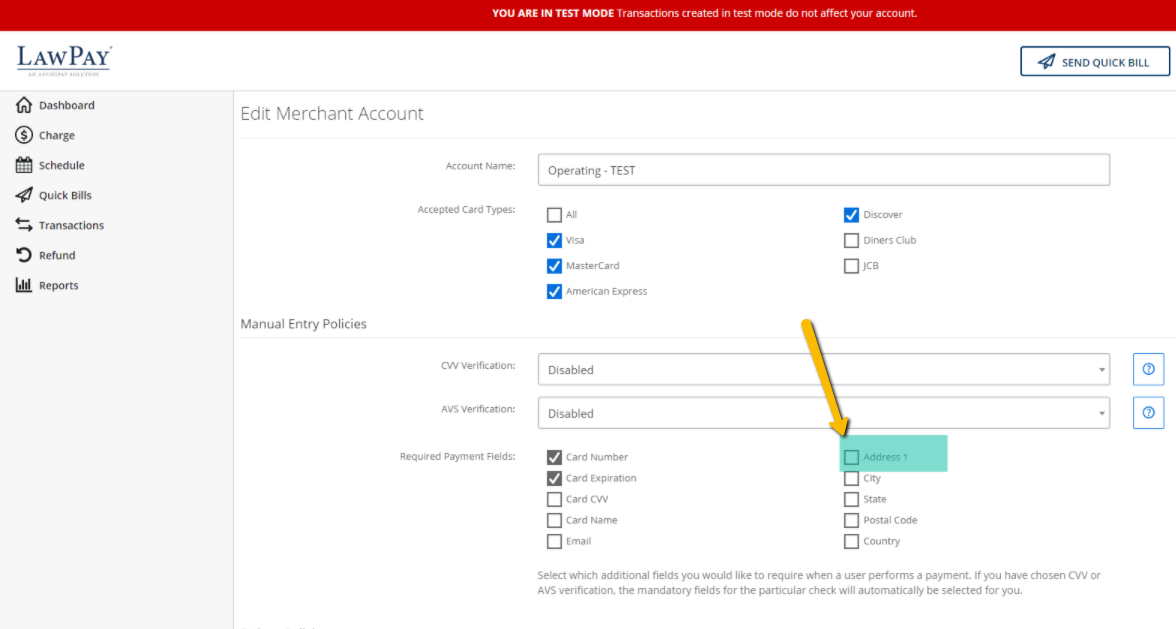Go to the Reports menu item

[x=58, y=285]
